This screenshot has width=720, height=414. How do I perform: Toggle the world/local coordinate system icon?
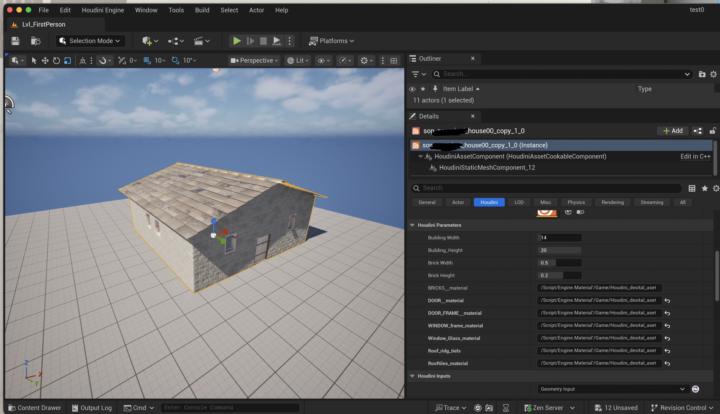tap(83, 61)
